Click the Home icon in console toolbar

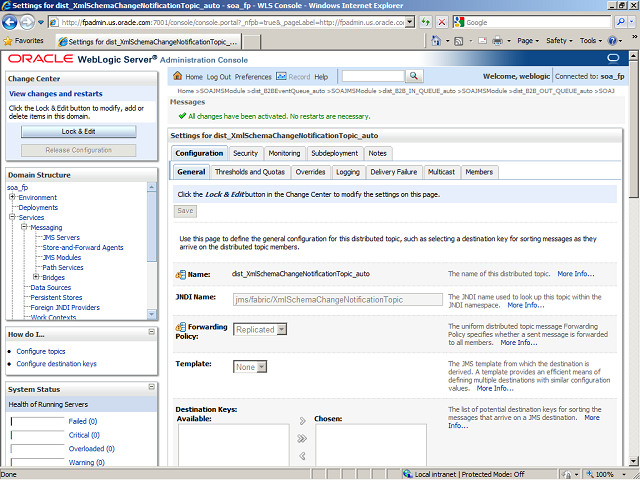pos(178,76)
